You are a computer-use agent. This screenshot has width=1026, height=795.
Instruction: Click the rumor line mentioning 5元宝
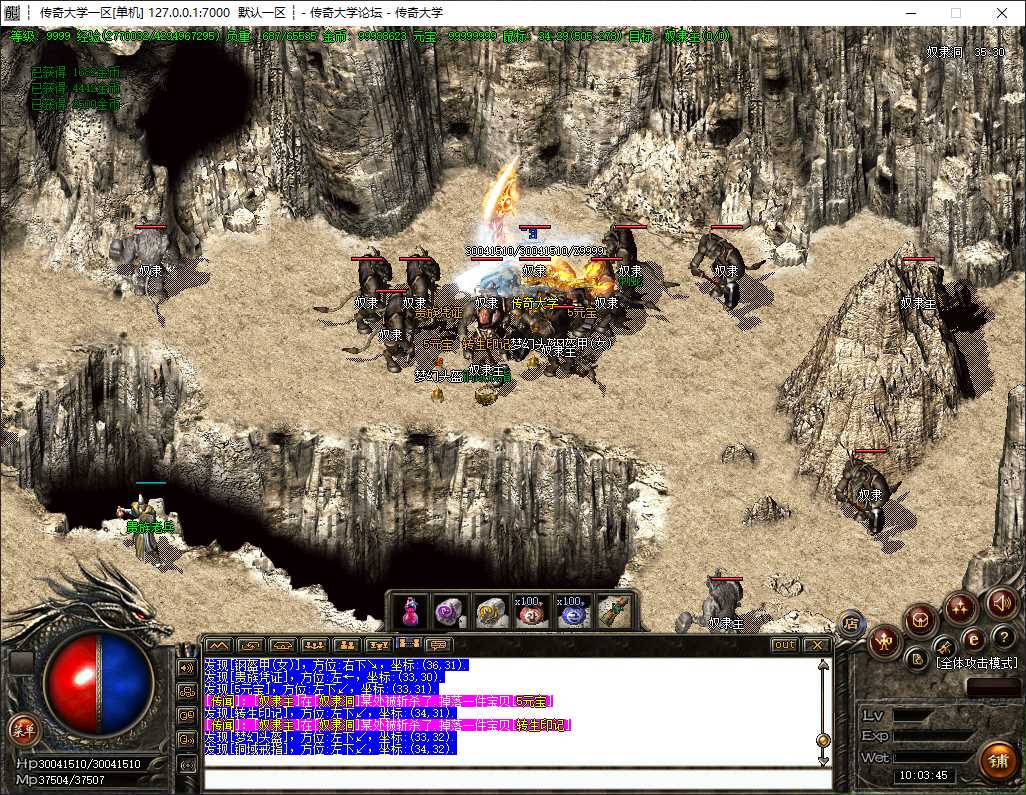click(379, 701)
